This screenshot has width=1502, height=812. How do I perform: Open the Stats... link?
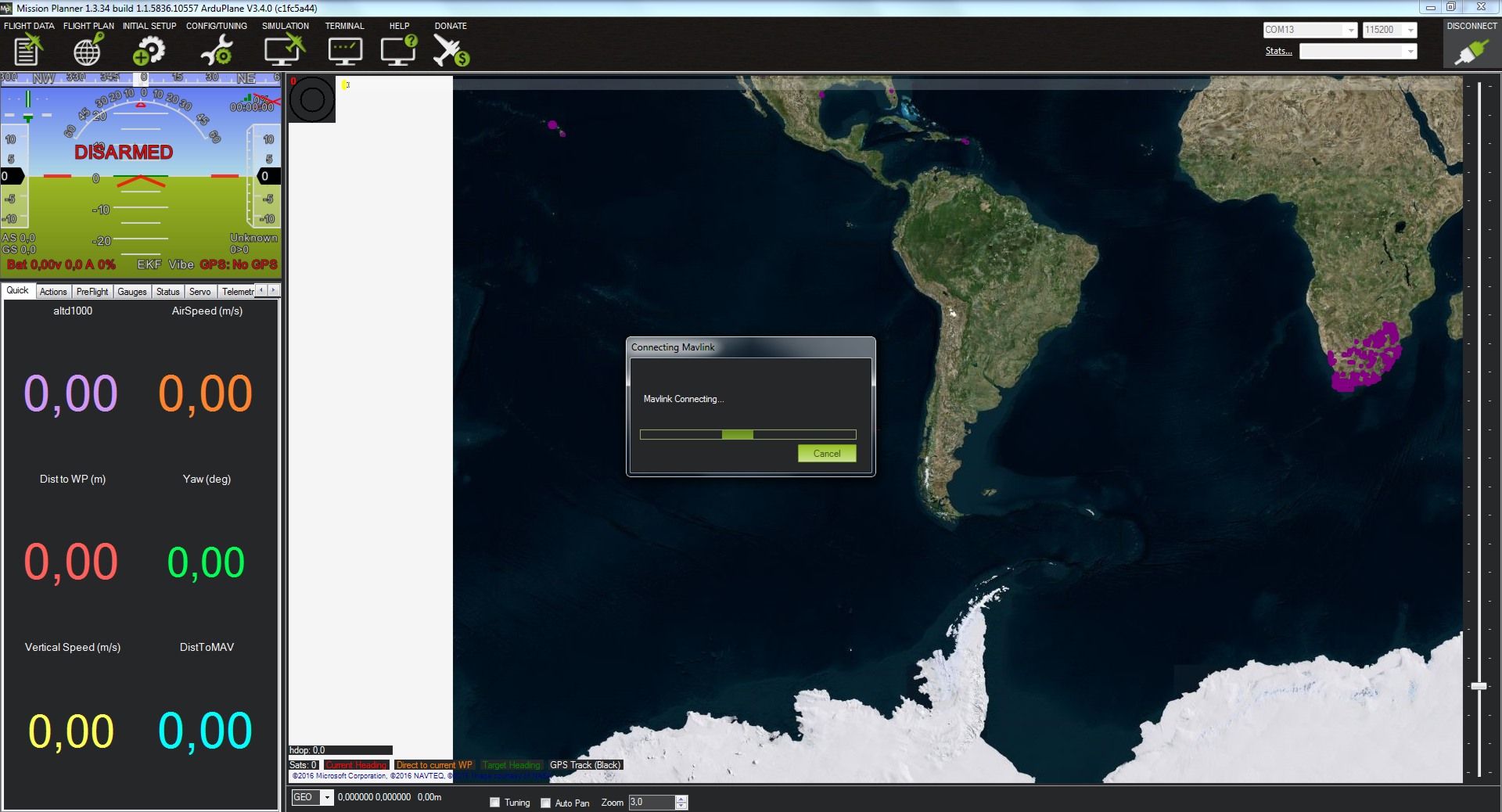coord(1278,52)
